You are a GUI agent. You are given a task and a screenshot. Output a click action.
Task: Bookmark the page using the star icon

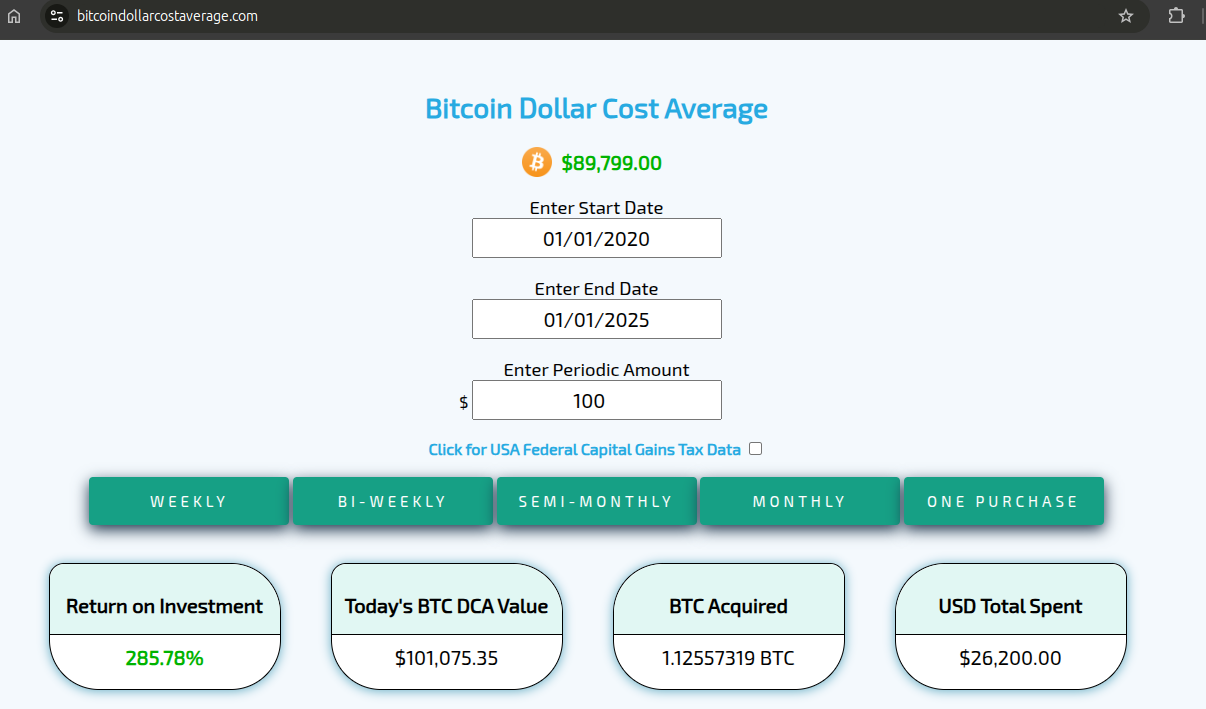[1125, 16]
